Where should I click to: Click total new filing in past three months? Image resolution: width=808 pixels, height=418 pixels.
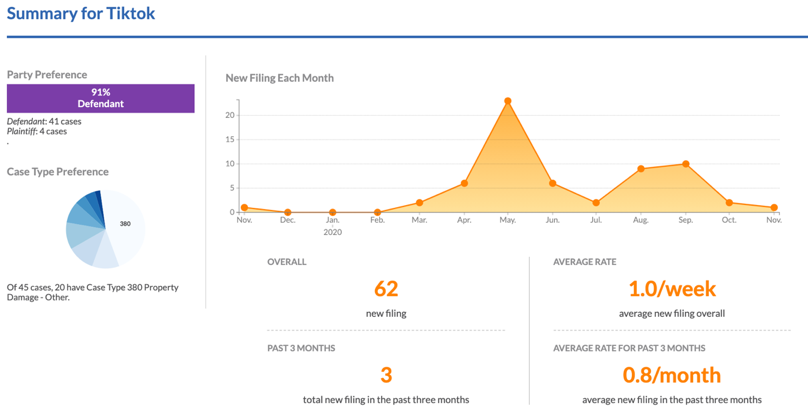[386, 399]
